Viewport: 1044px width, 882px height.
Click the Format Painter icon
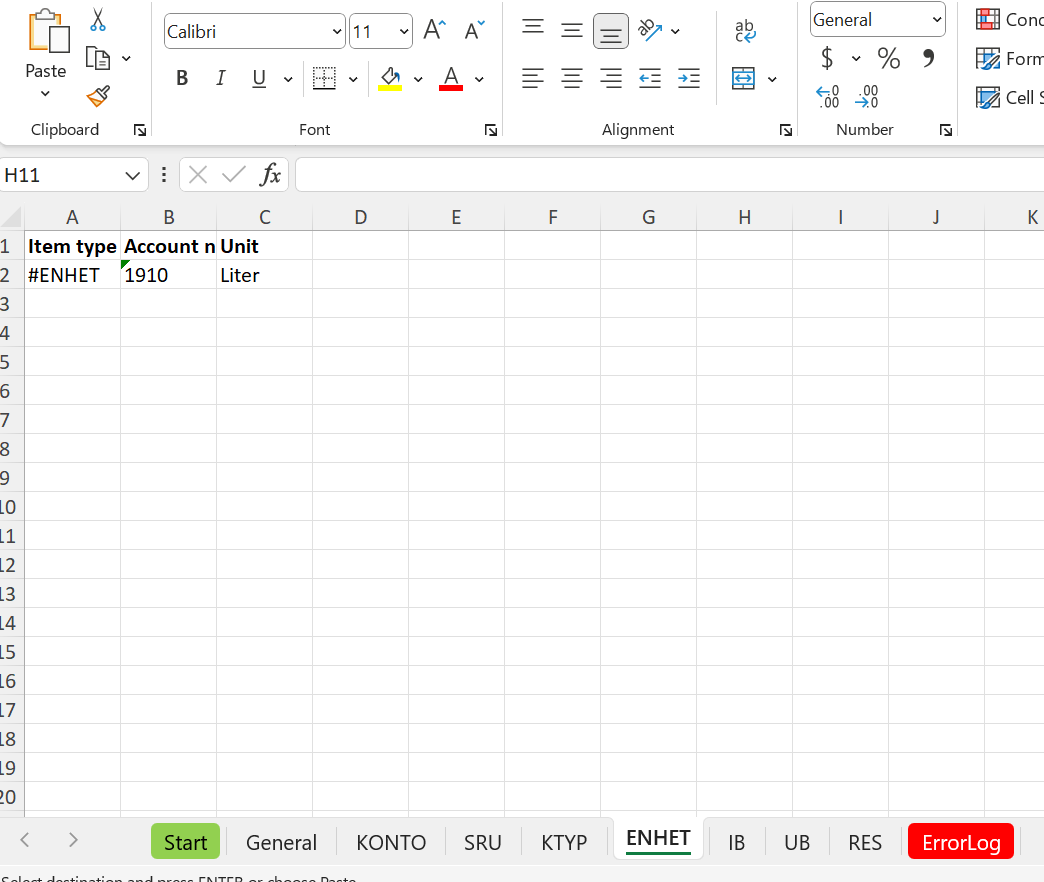pos(97,96)
